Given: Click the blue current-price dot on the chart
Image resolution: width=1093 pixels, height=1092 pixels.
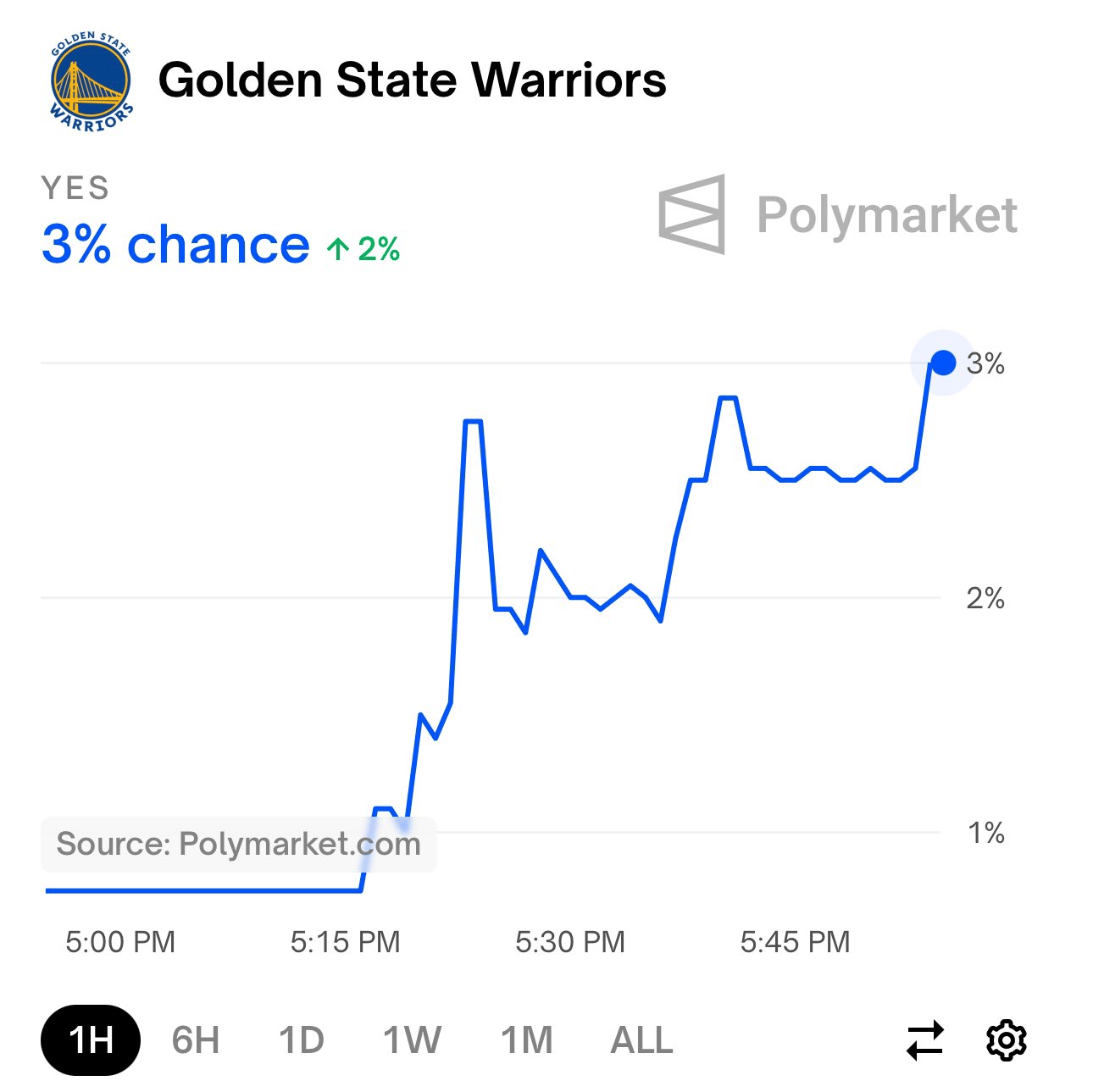Looking at the screenshot, I should point(943,363).
